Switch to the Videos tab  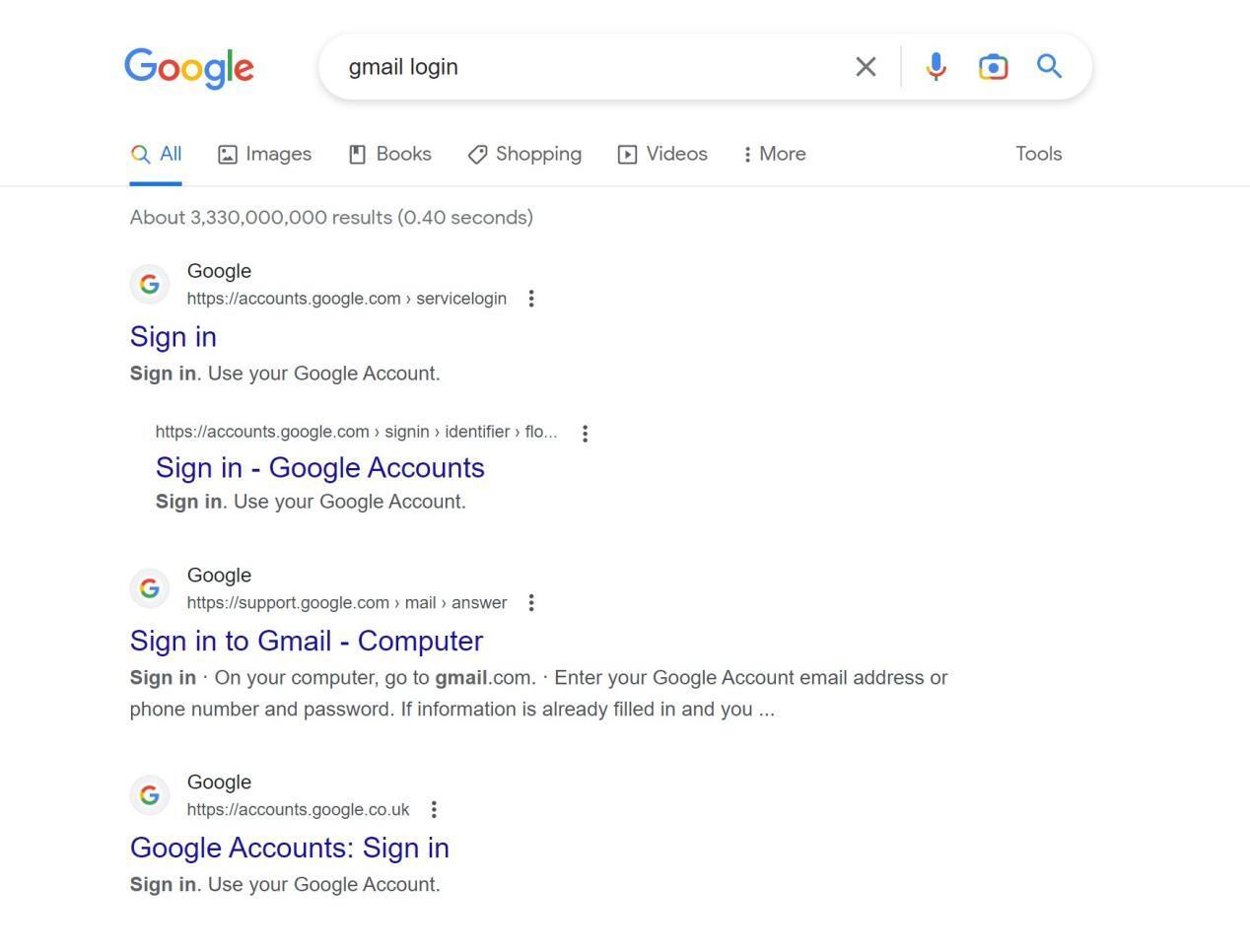[x=662, y=154]
